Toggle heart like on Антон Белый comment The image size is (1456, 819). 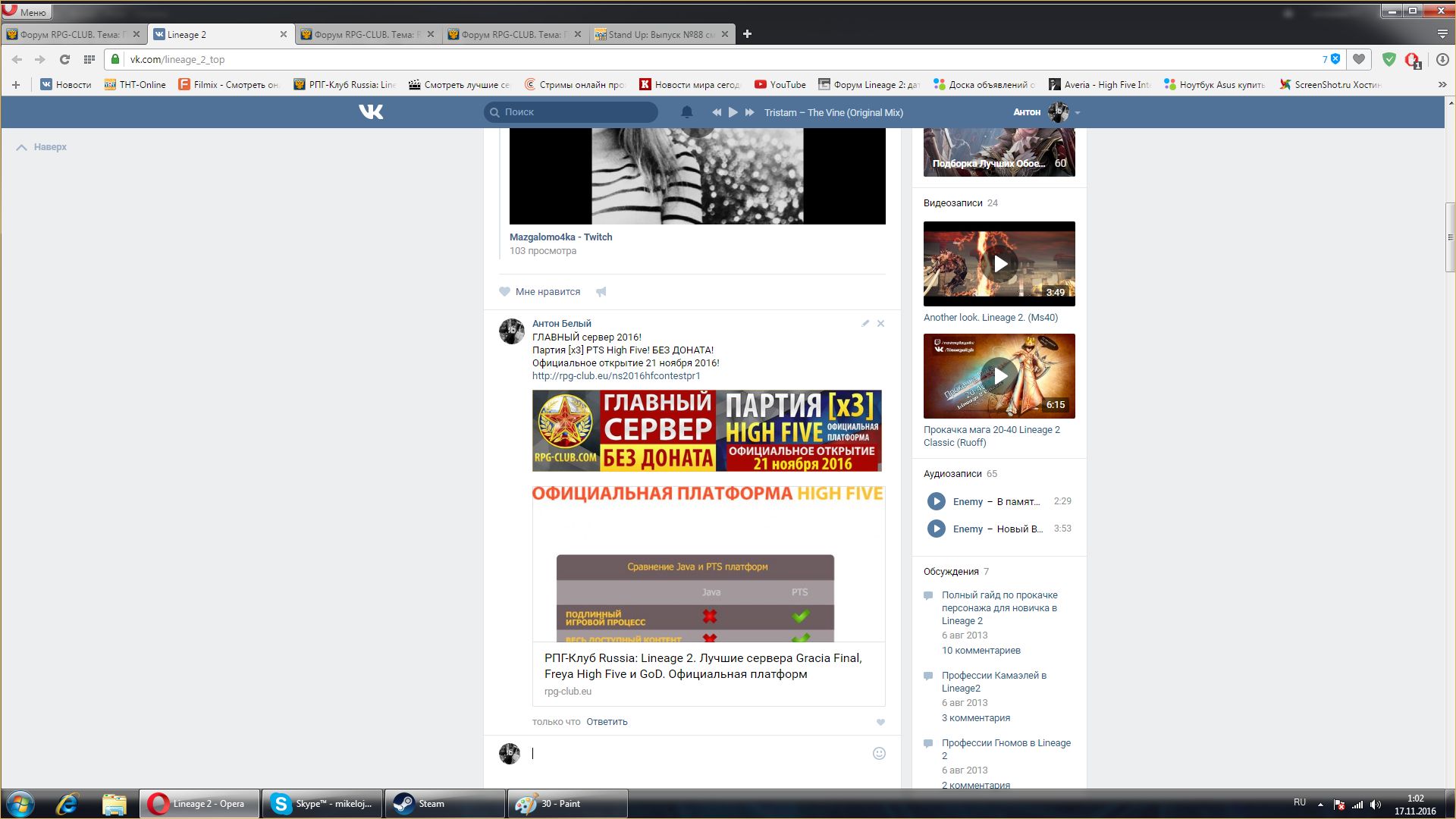(x=880, y=722)
